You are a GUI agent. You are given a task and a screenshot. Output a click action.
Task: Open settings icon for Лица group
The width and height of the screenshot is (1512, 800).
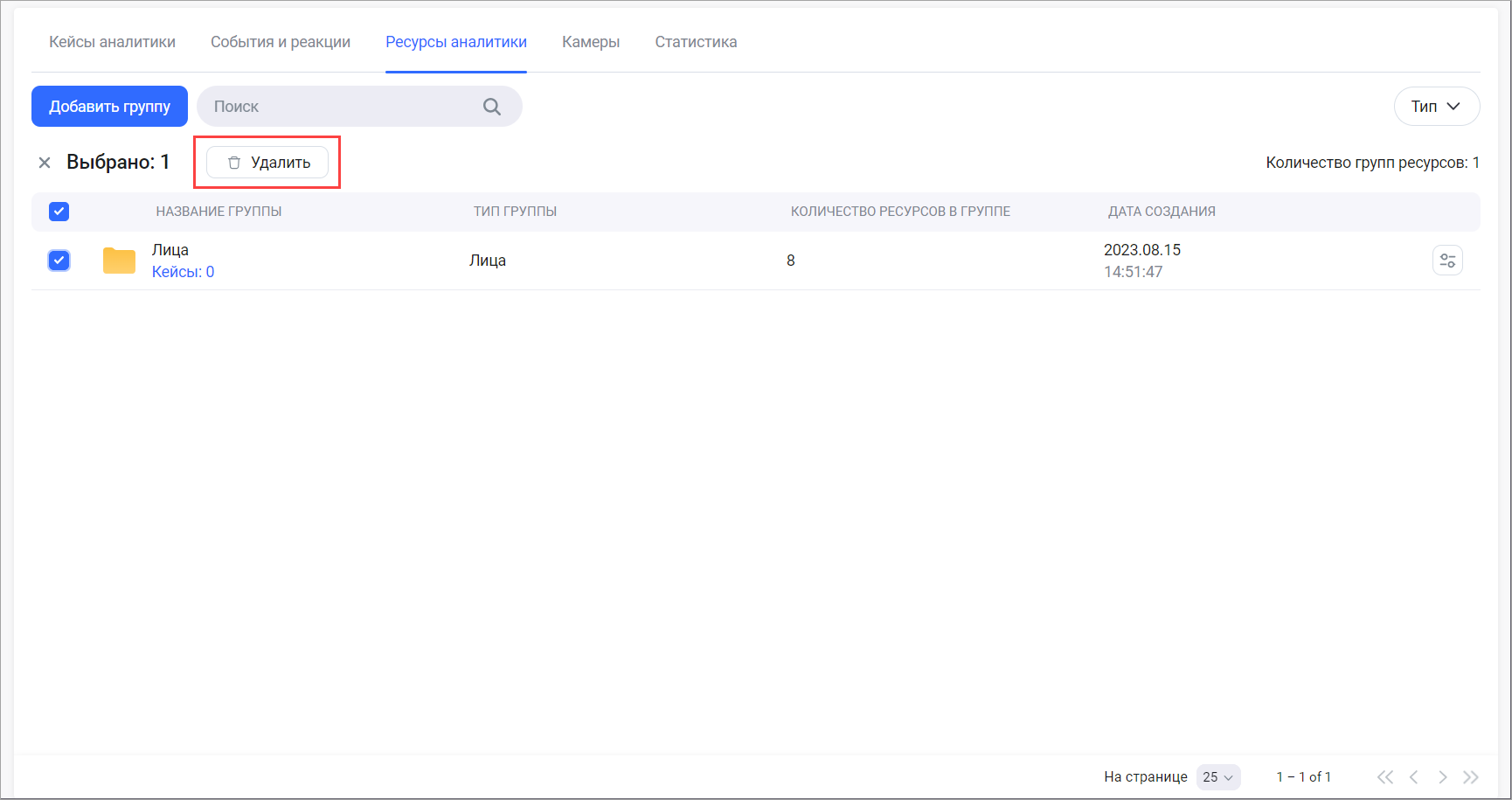point(1447,261)
